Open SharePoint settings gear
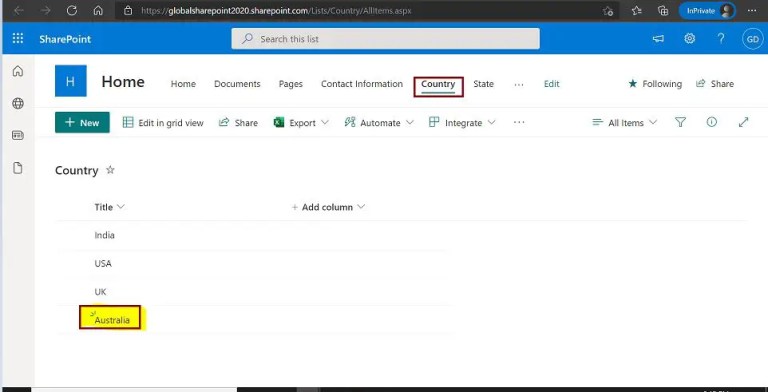The width and height of the screenshot is (768, 392). pos(690,39)
